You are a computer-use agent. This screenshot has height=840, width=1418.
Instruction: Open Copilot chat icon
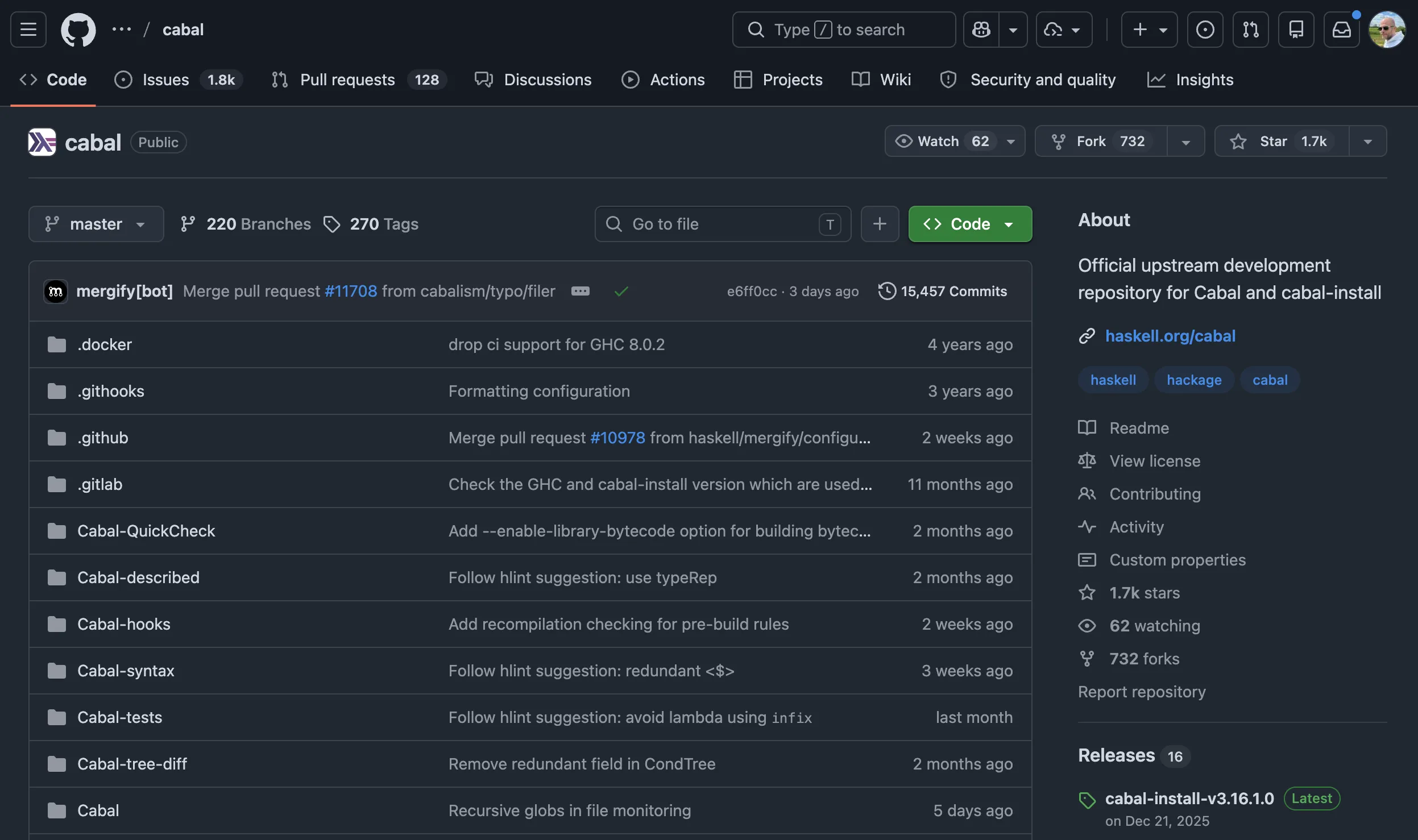[x=981, y=30]
